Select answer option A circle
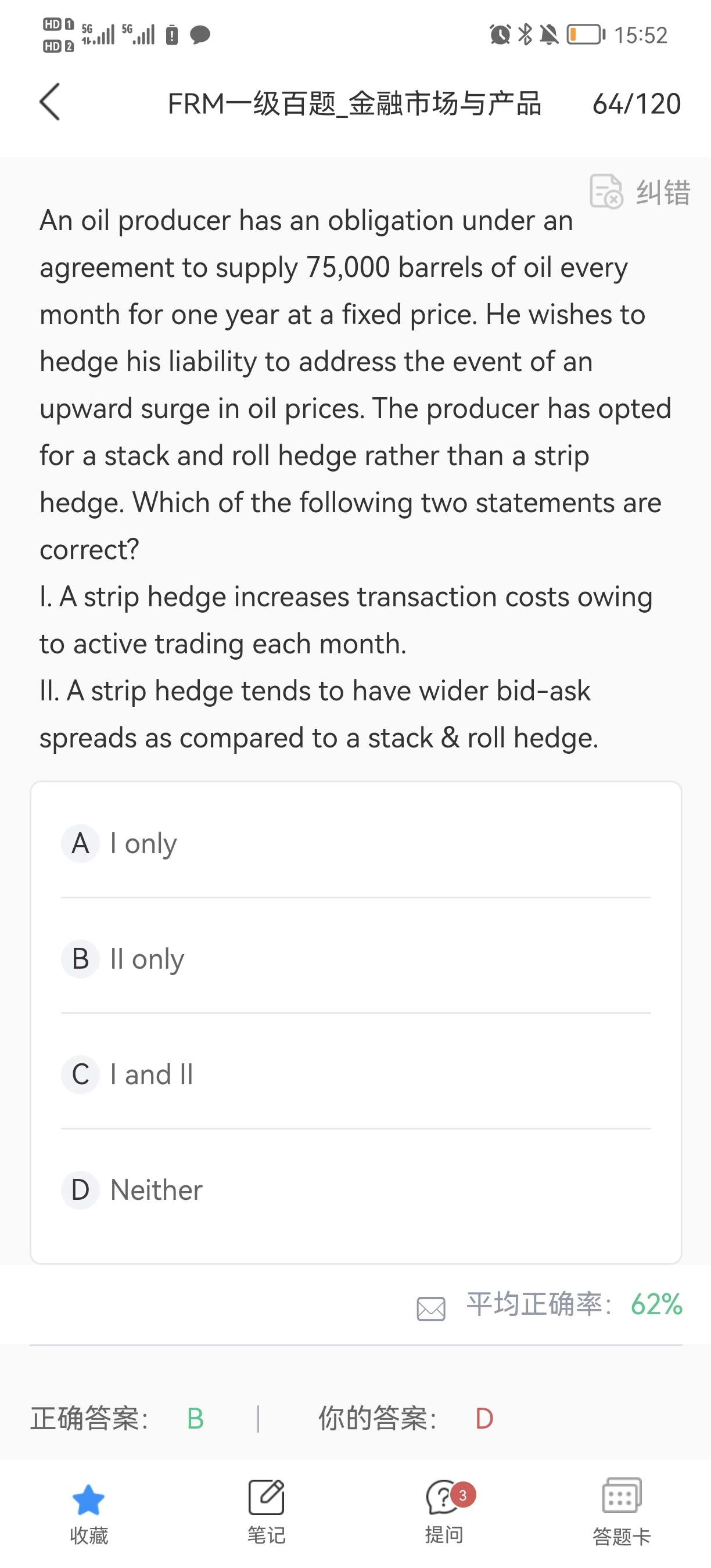The height and width of the screenshot is (1568, 711). click(80, 844)
